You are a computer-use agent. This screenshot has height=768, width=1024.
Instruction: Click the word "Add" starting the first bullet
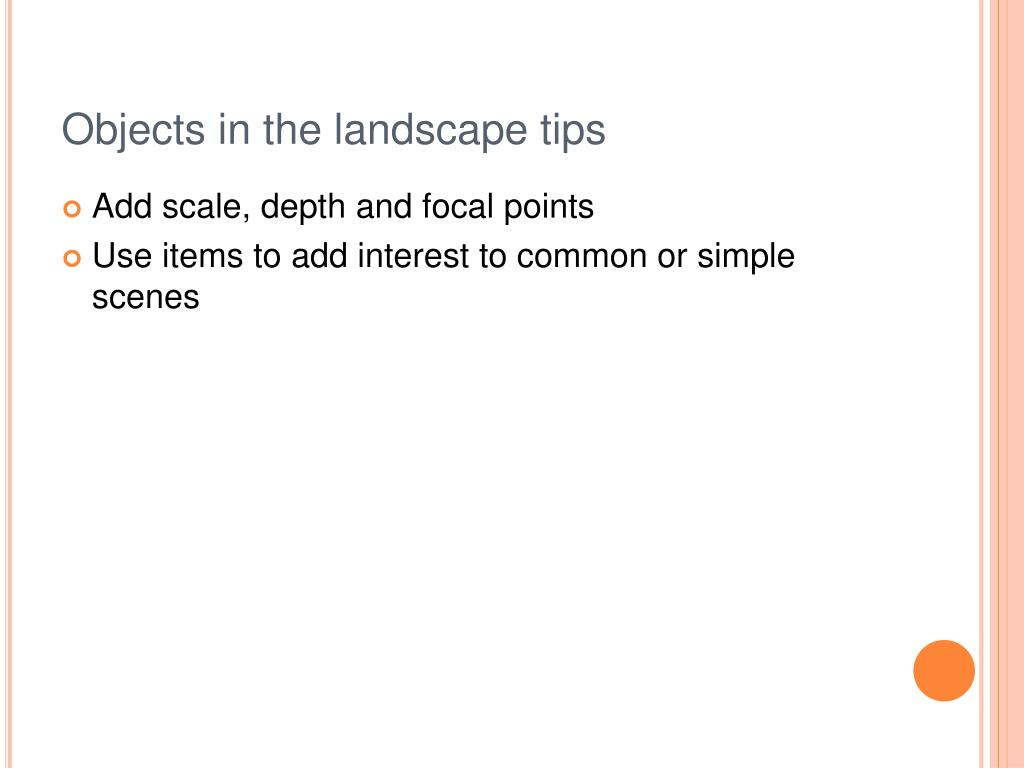(122, 206)
